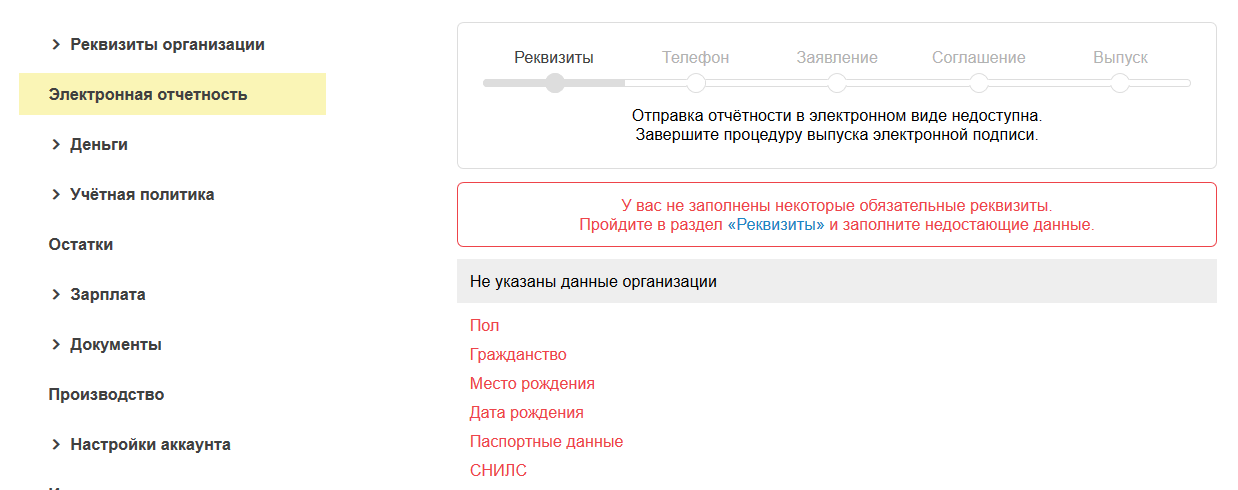Expand the Реквизиты организации section chevron
1238x490 pixels.
[x=56, y=44]
